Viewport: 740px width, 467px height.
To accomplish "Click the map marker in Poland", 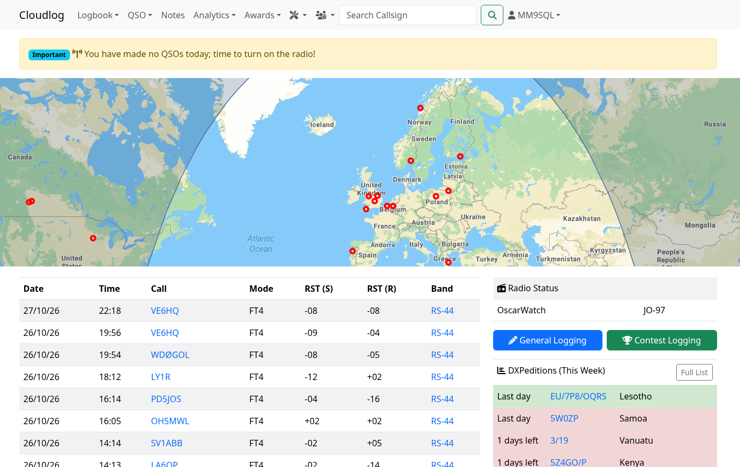I will (436, 196).
